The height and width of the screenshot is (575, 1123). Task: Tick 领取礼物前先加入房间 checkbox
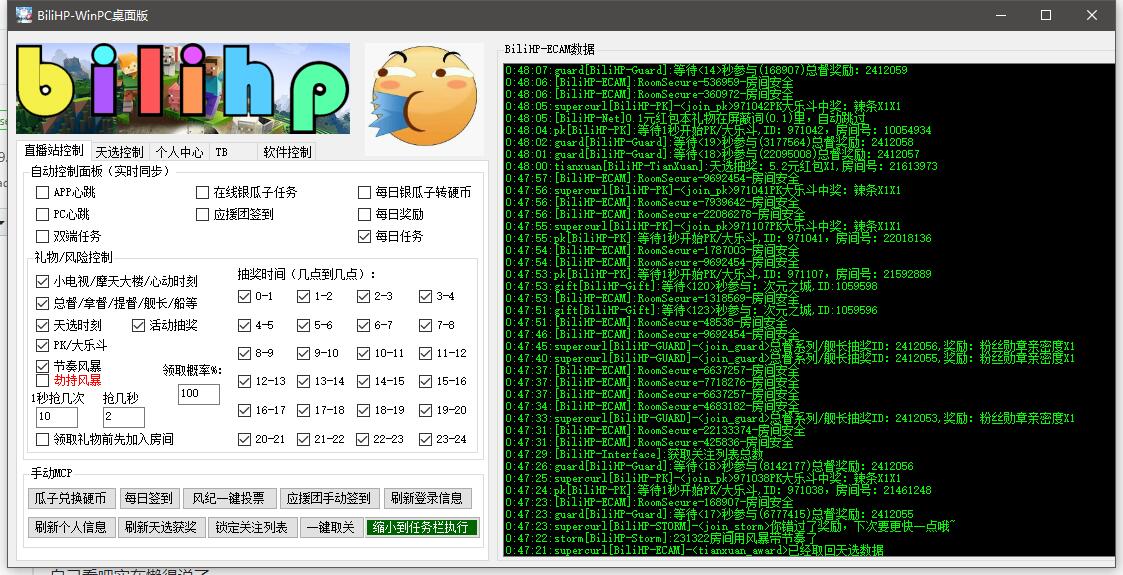42,439
